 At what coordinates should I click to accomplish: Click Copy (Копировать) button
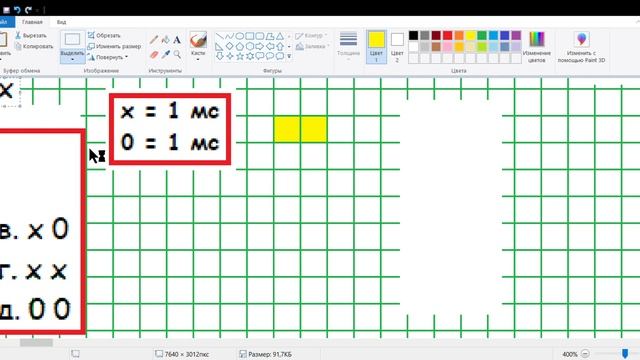pos(34,46)
